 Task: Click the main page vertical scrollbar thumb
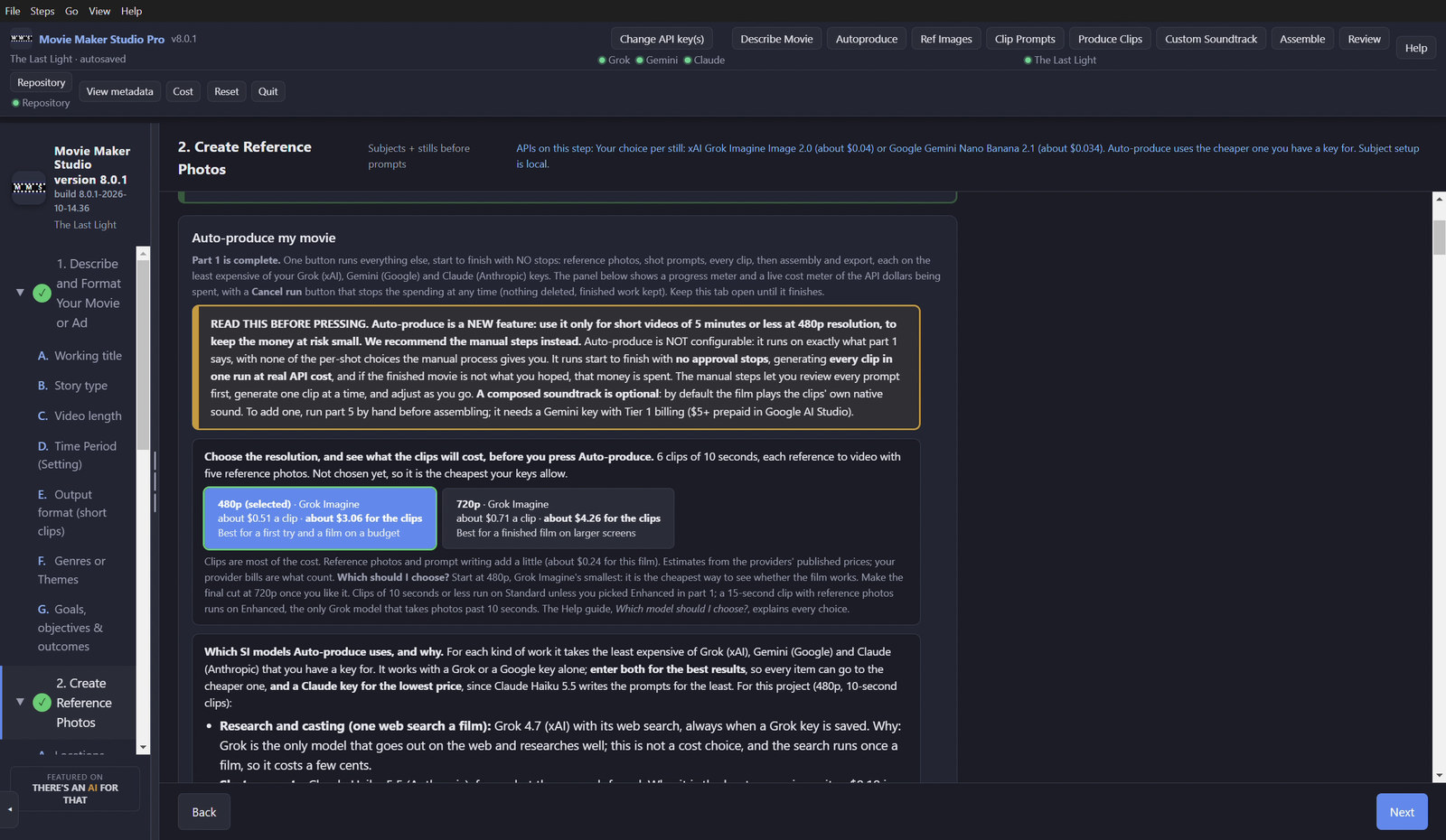coord(1439,238)
